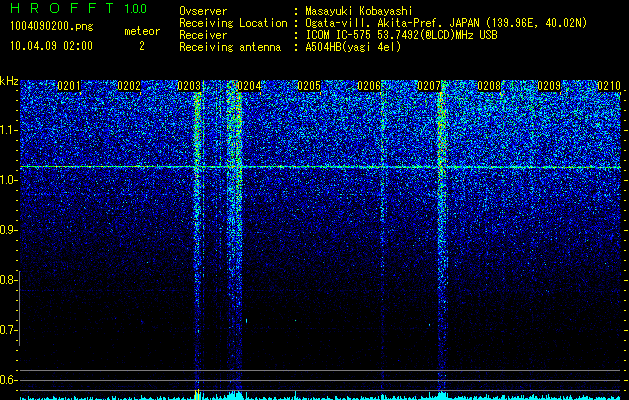Click the HROFFT title text
The height and width of the screenshot is (400, 629).
click(x=63, y=8)
